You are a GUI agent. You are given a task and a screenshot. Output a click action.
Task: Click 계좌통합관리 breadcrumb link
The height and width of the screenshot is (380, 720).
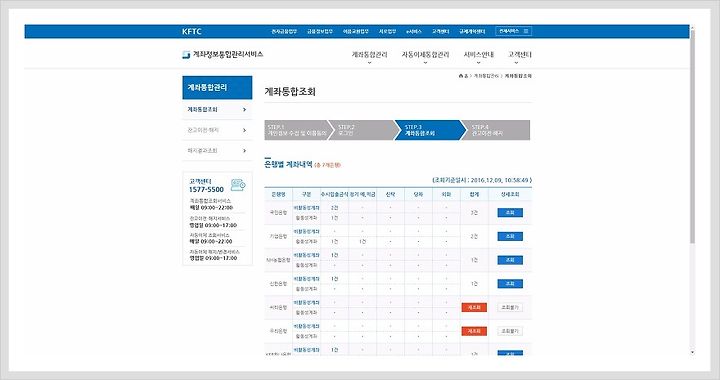(x=486, y=76)
